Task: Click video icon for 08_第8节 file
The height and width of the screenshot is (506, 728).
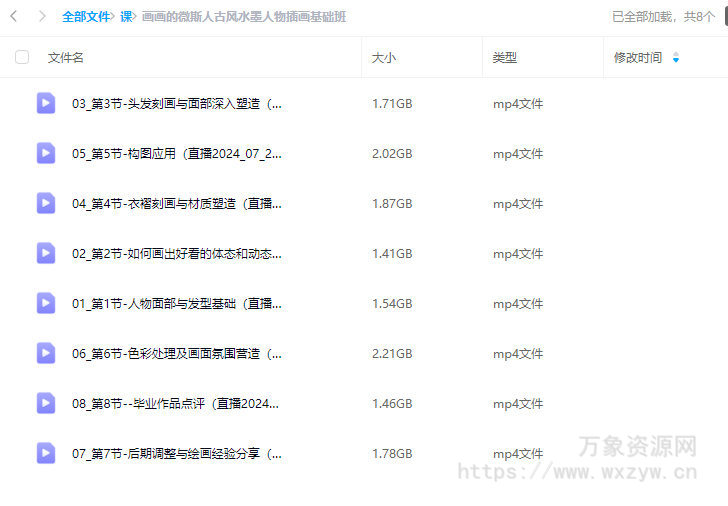Action: tap(46, 403)
